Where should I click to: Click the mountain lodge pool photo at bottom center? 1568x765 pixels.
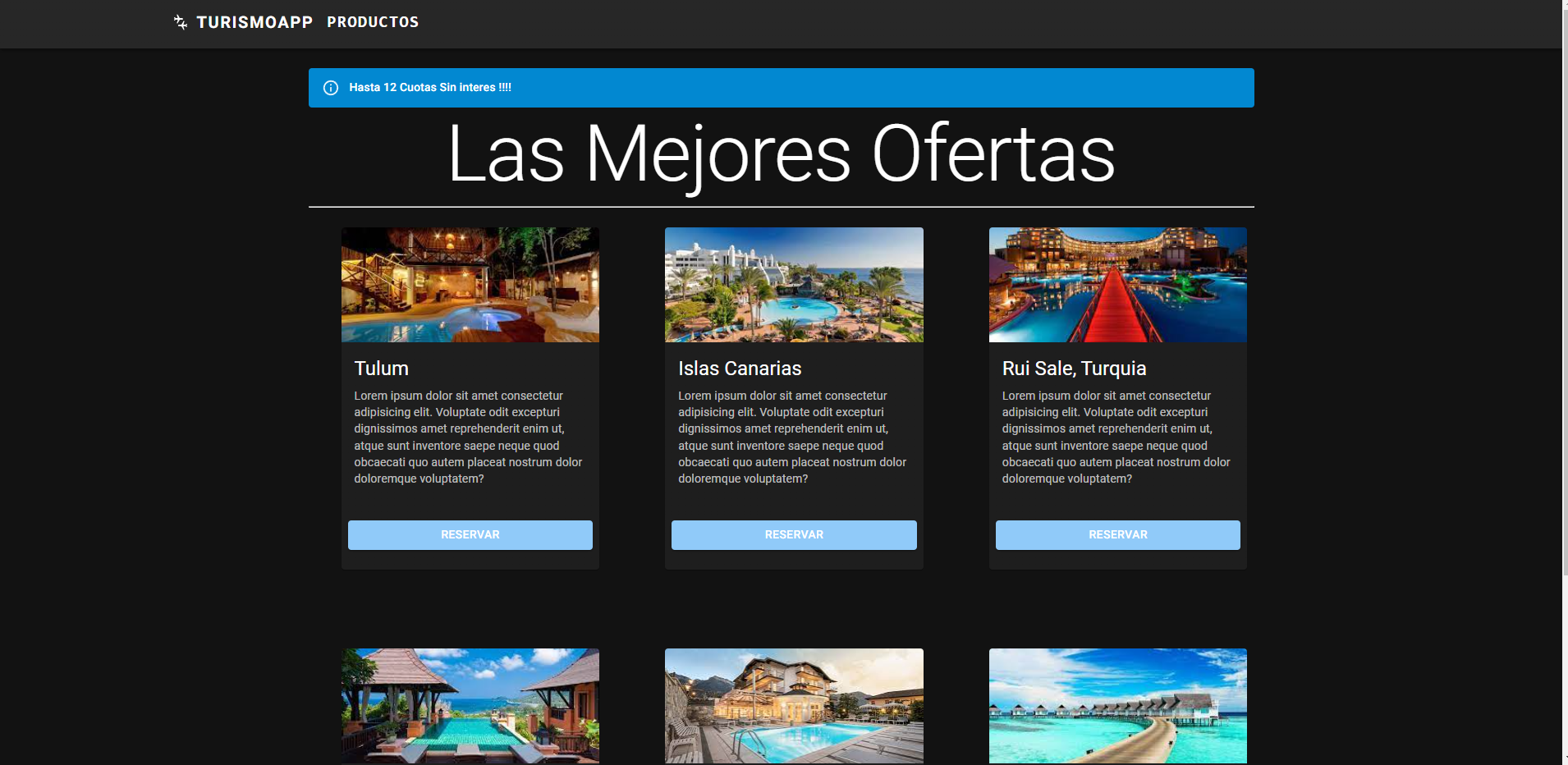click(x=793, y=706)
